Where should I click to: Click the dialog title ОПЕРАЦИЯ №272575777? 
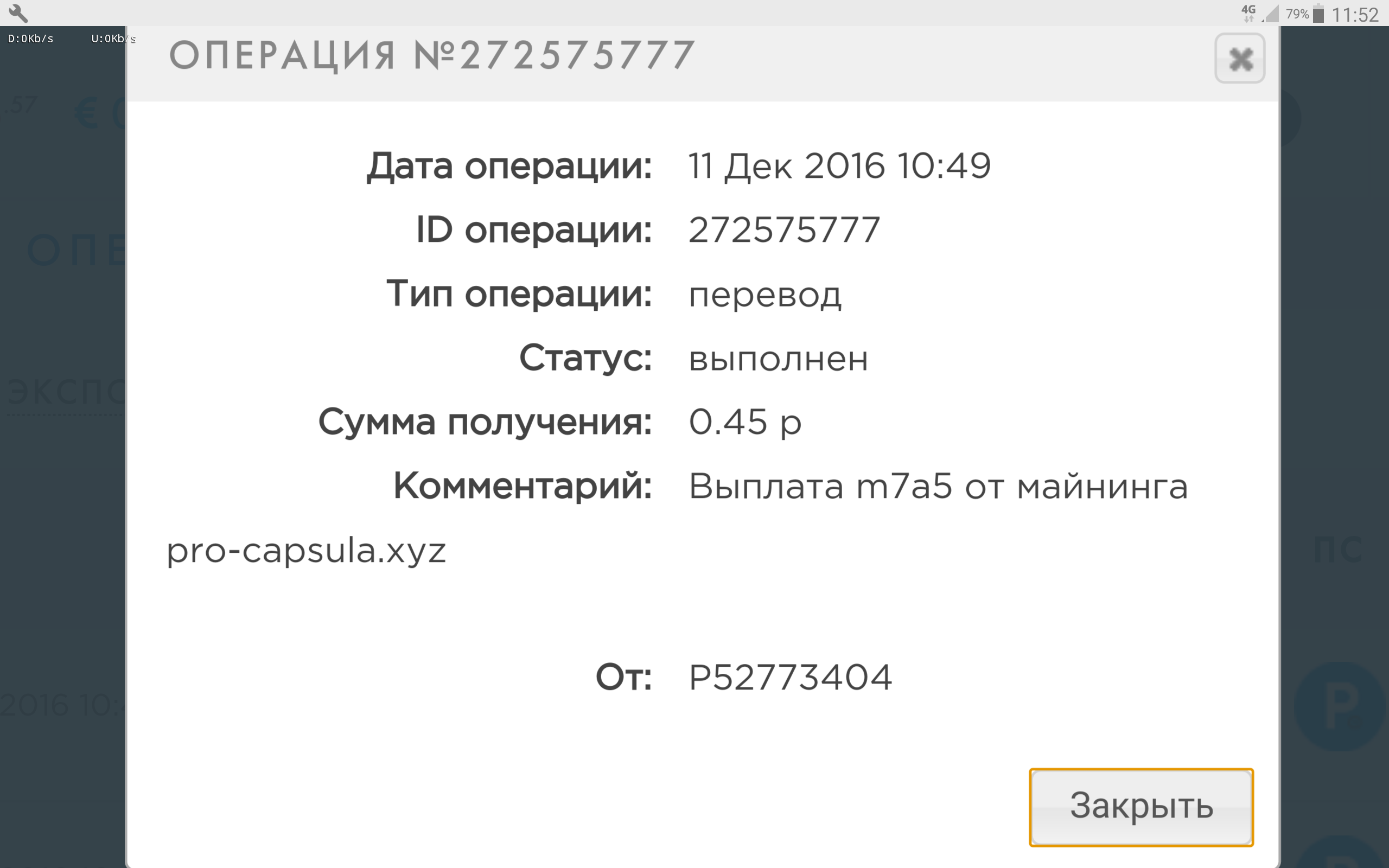click(x=432, y=56)
